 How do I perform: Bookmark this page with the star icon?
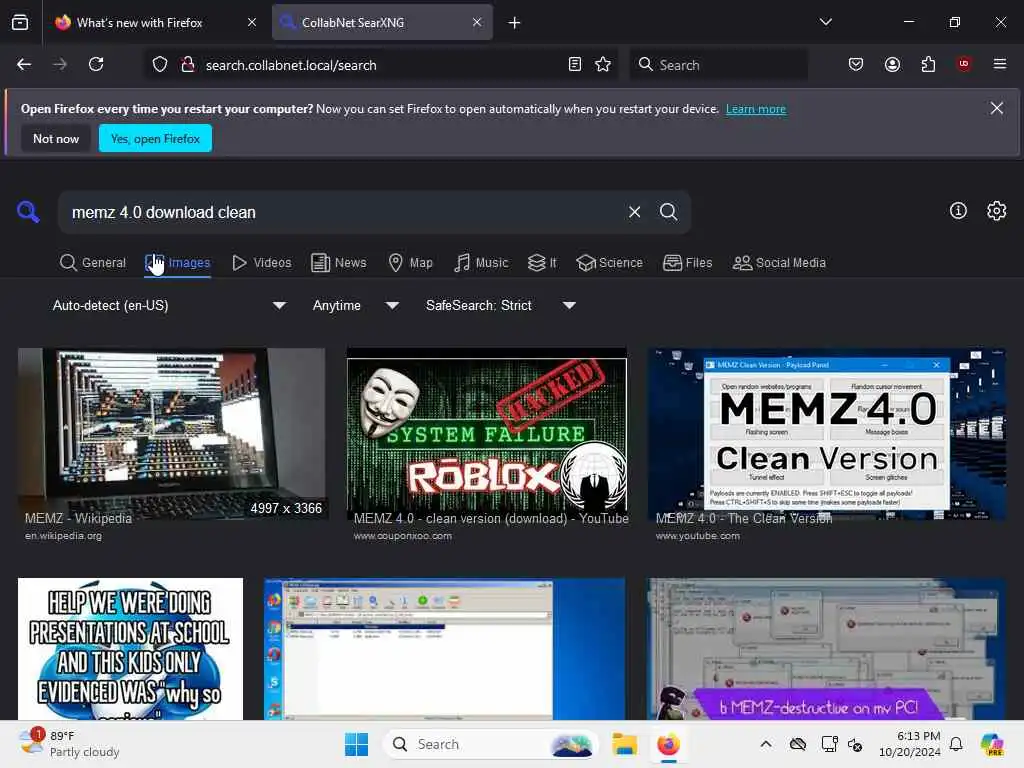603,64
